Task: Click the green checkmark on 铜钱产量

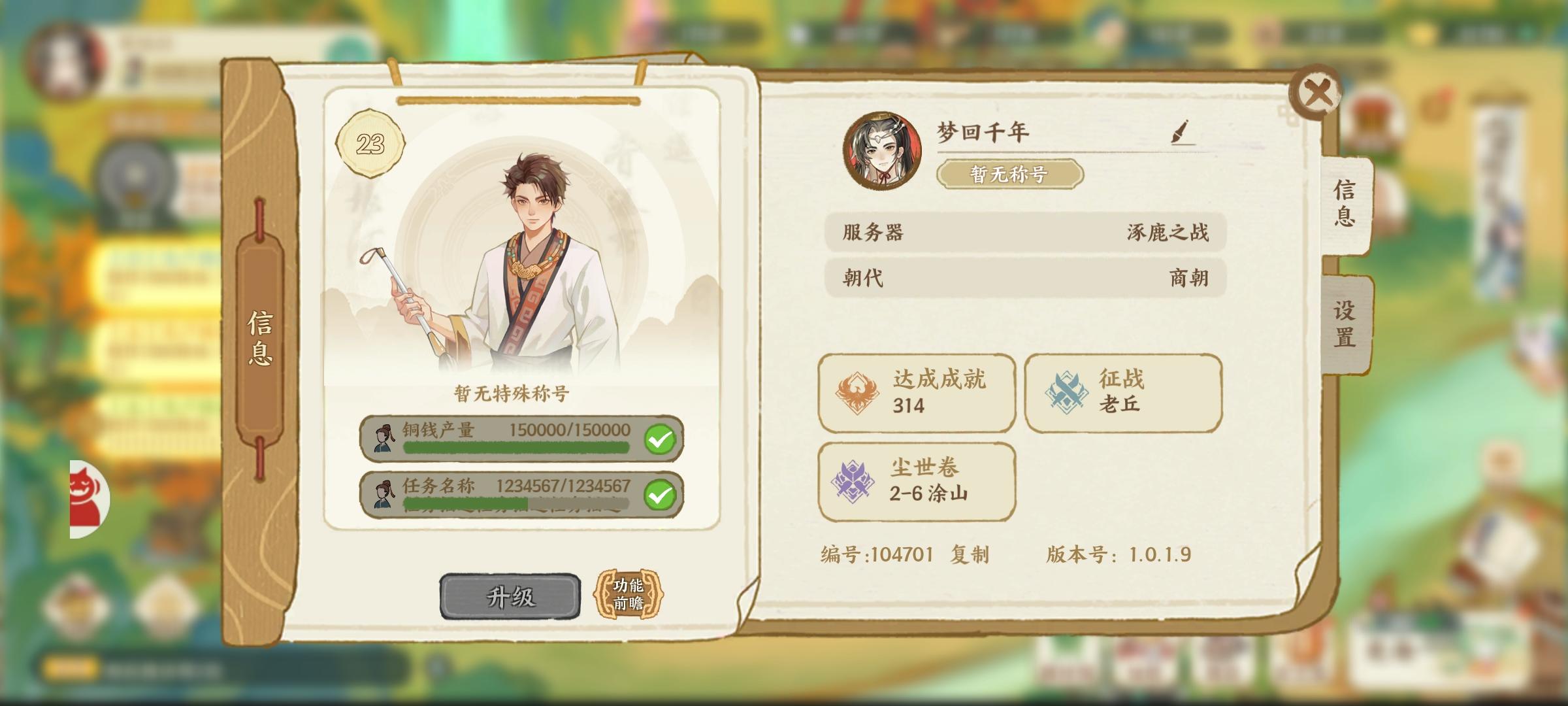Action: click(x=659, y=439)
